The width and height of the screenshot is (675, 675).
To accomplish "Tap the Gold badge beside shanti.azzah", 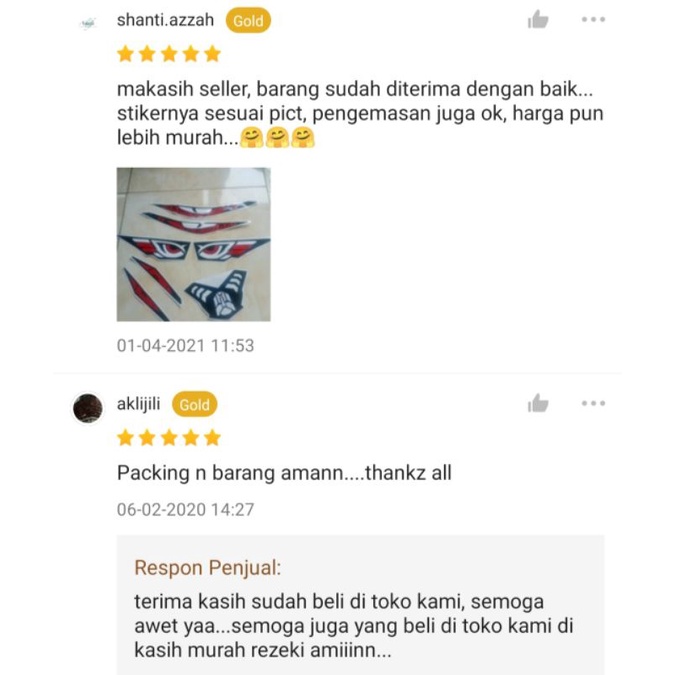I will (x=248, y=21).
